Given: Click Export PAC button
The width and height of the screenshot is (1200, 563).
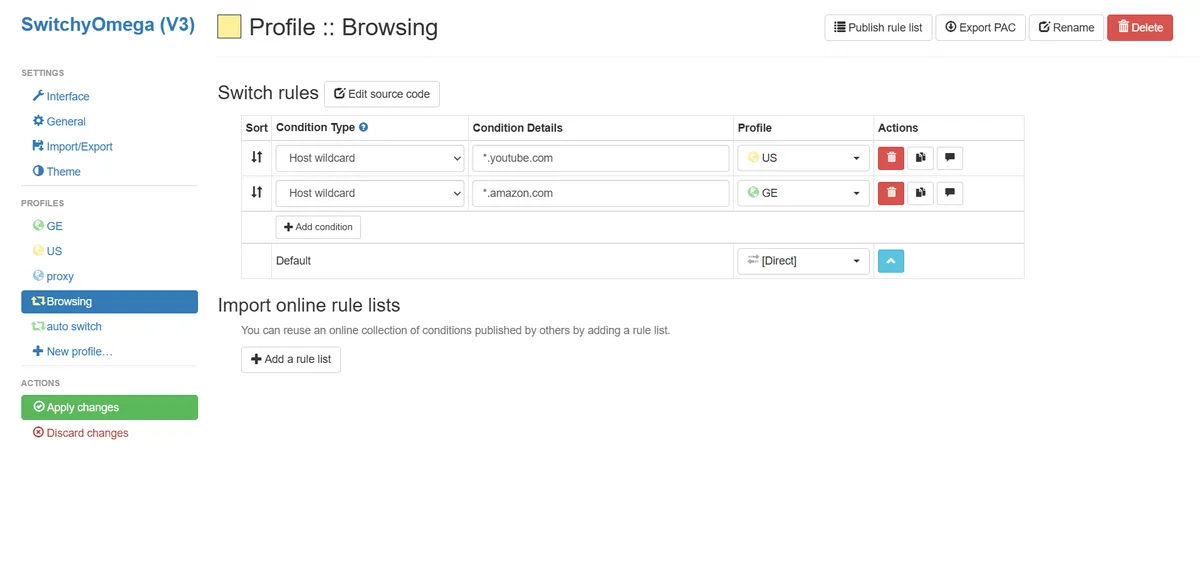Looking at the screenshot, I should (980, 27).
